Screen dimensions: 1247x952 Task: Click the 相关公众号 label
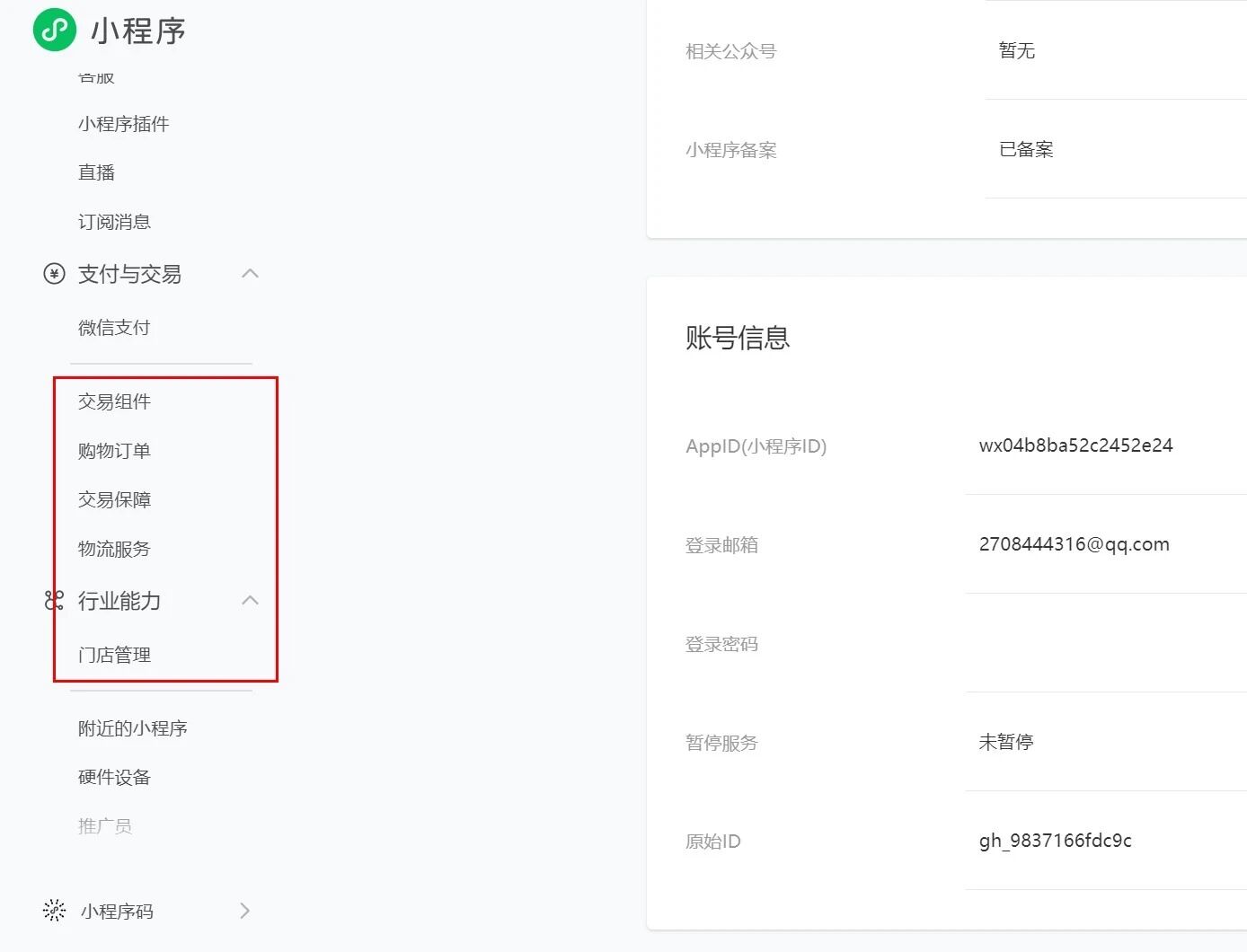coord(730,51)
